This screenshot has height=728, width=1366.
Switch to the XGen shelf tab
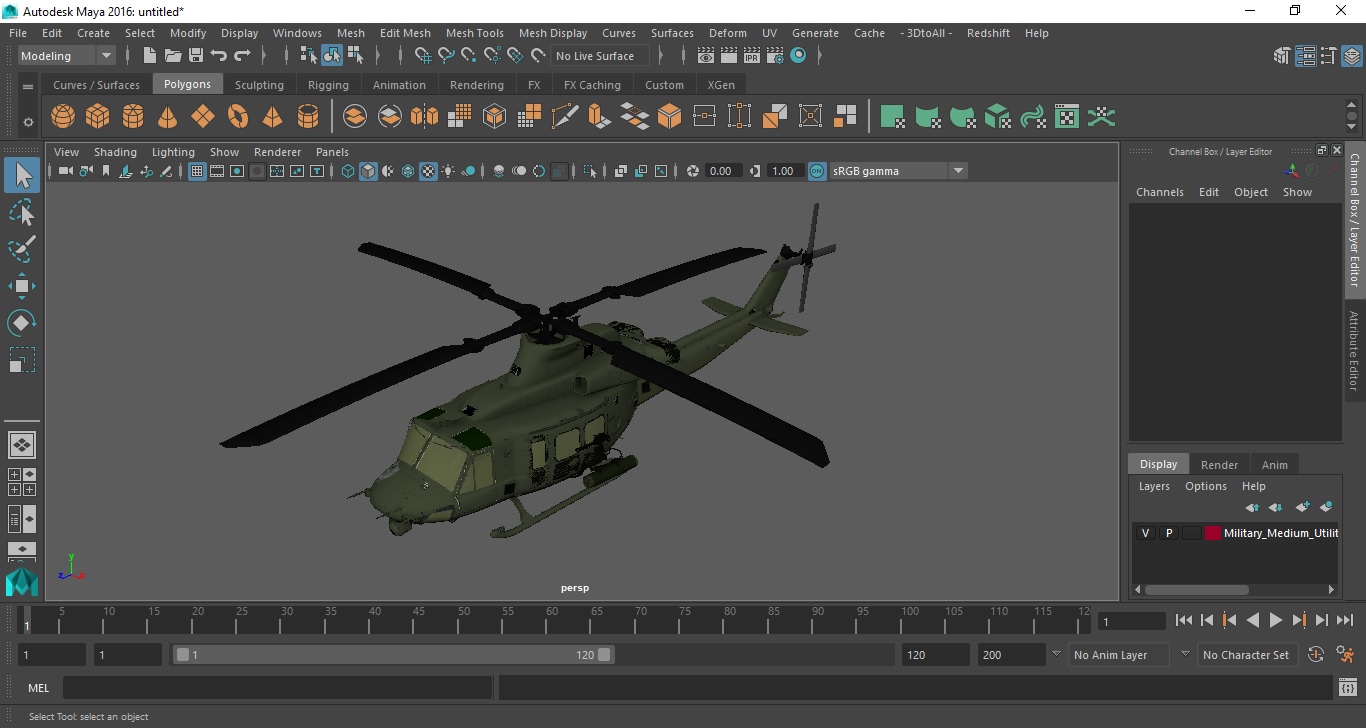[x=720, y=85]
